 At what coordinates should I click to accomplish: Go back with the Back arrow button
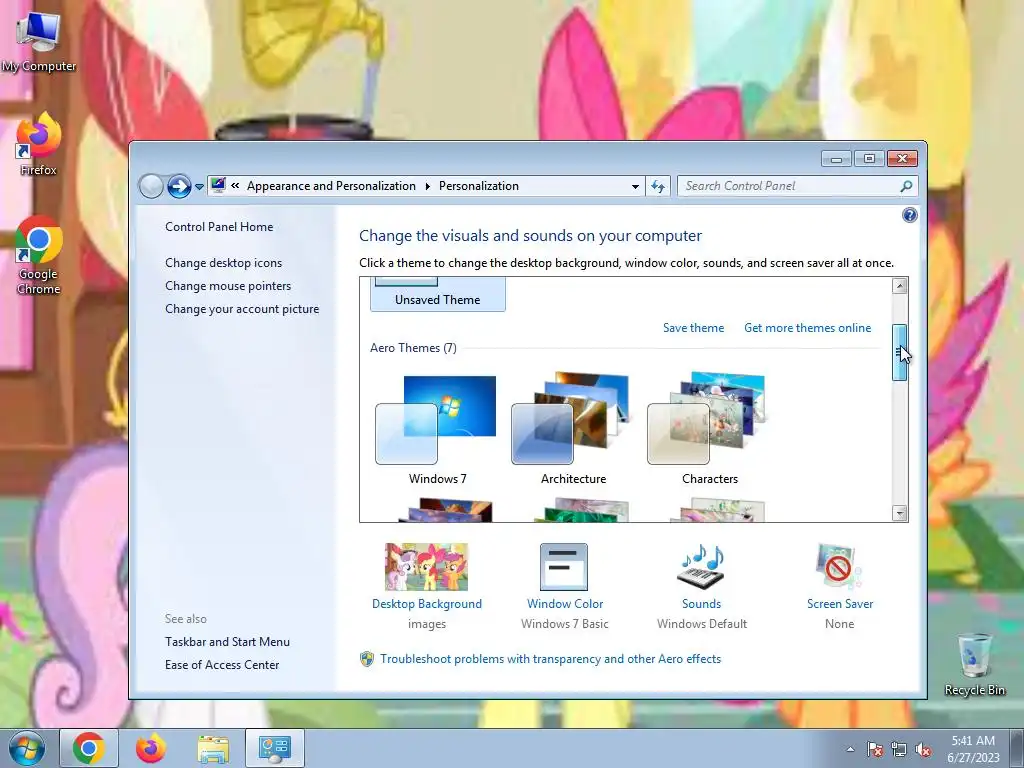(x=151, y=187)
